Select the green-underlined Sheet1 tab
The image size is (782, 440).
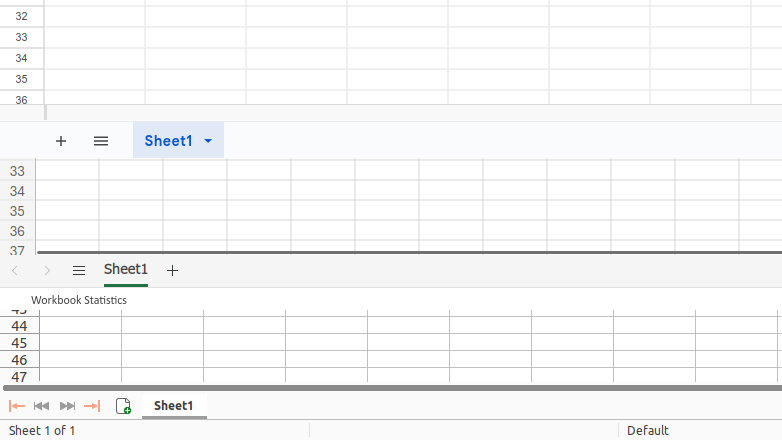[x=126, y=269]
